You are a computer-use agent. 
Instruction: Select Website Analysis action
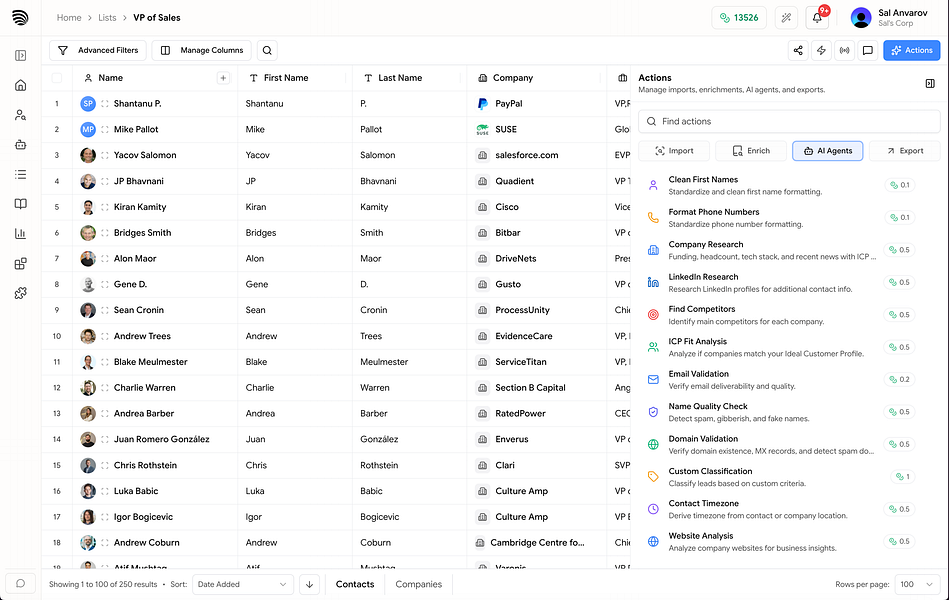(x=781, y=541)
